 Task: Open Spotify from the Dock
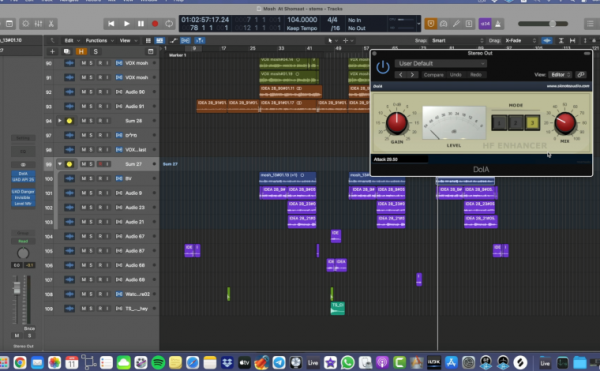click(158, 362)
